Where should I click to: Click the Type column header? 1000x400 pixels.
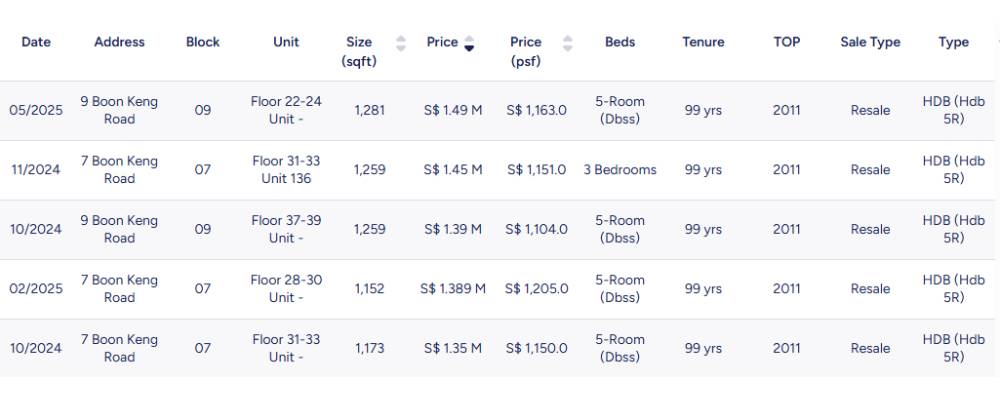pyautogui.click(x=953, y=42)
